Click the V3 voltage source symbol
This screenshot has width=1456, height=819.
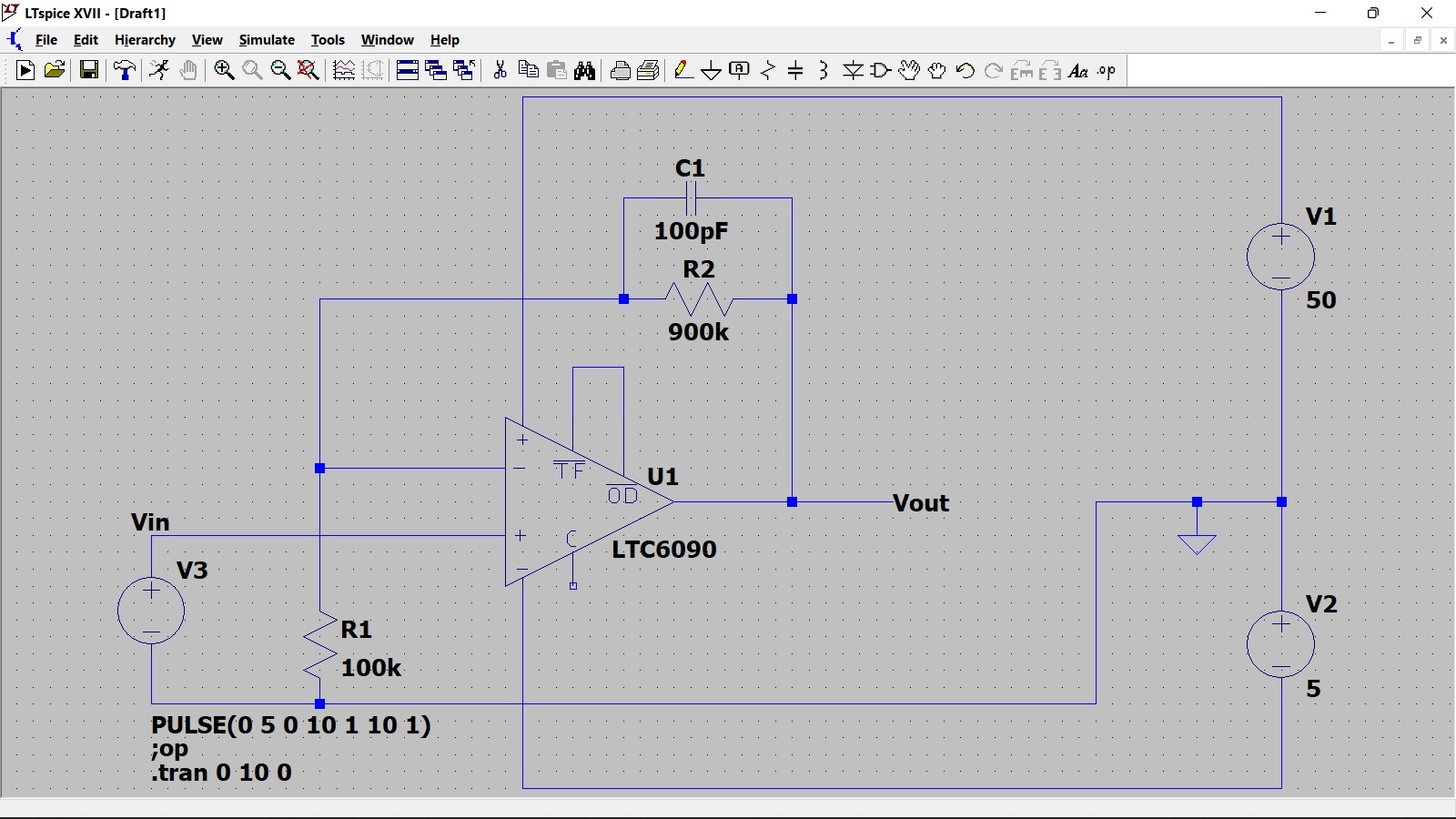[151, 610]
